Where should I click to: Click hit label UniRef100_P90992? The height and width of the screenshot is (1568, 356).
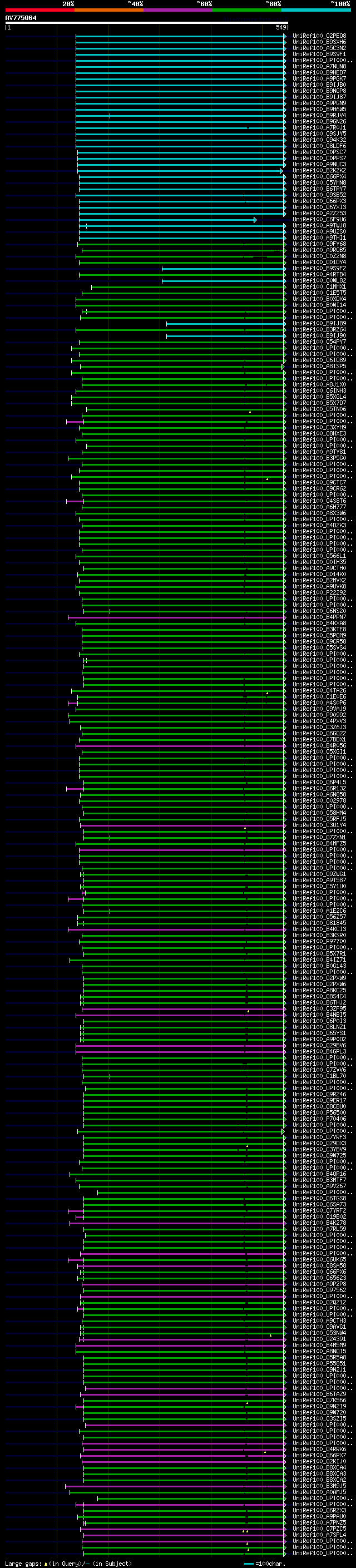click(x=319, y=715)
